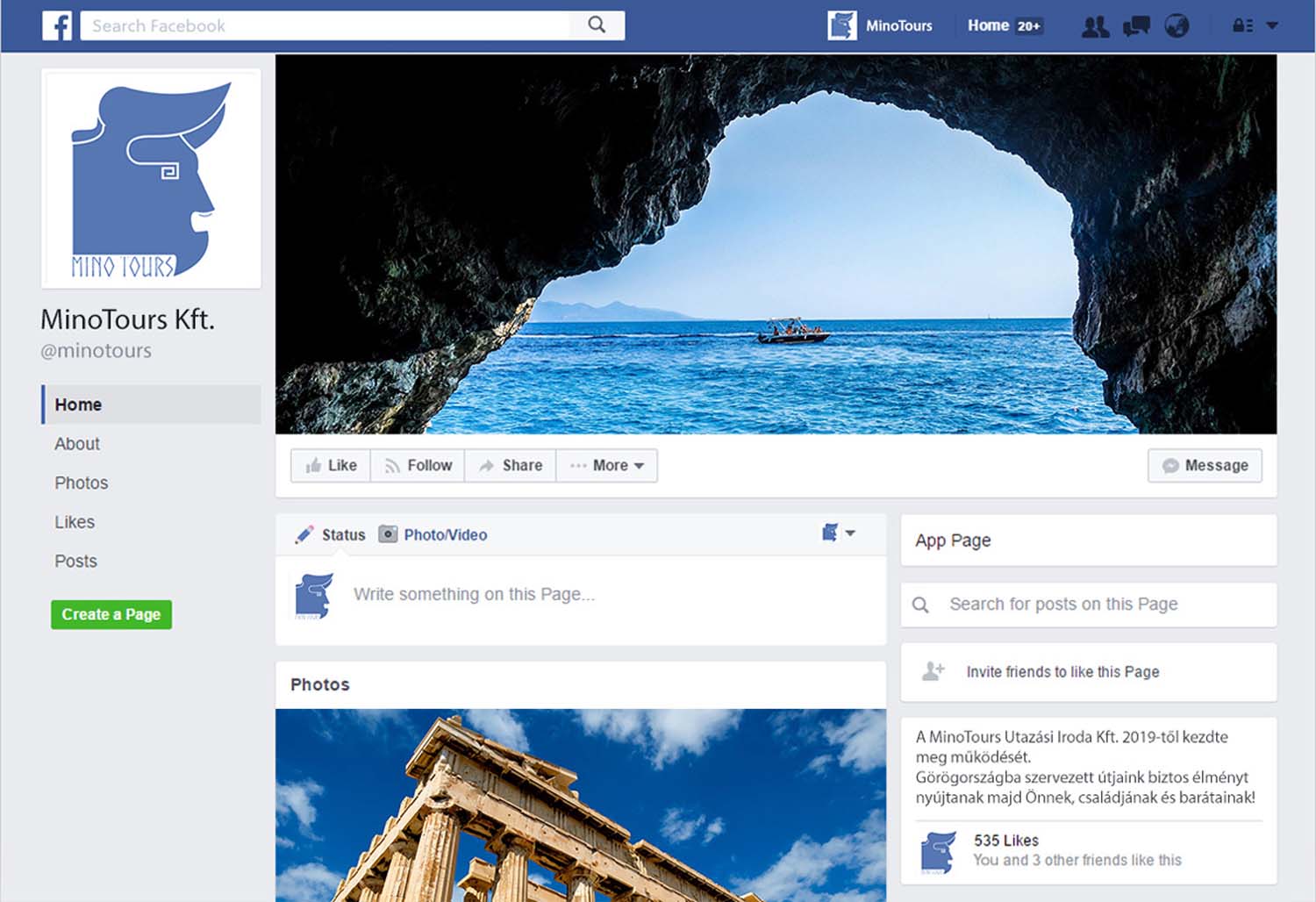Screen dimensions: 1316x902
Task: Open the messages chat icon
Action: (x=1136, y=26)
